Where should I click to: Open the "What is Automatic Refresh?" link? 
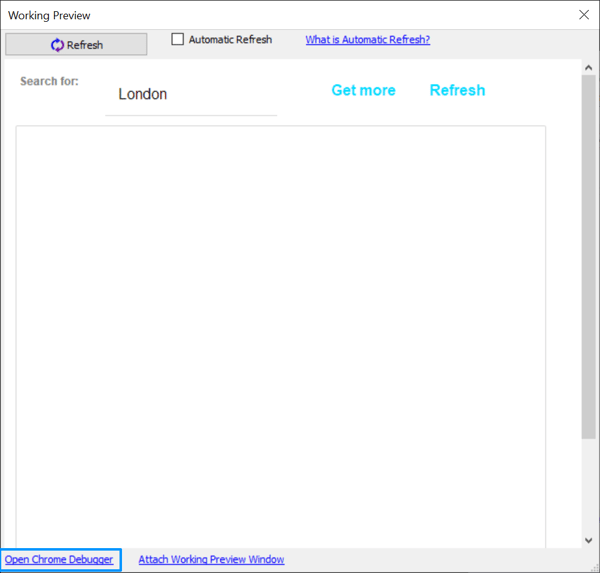[x=367, y=40]
